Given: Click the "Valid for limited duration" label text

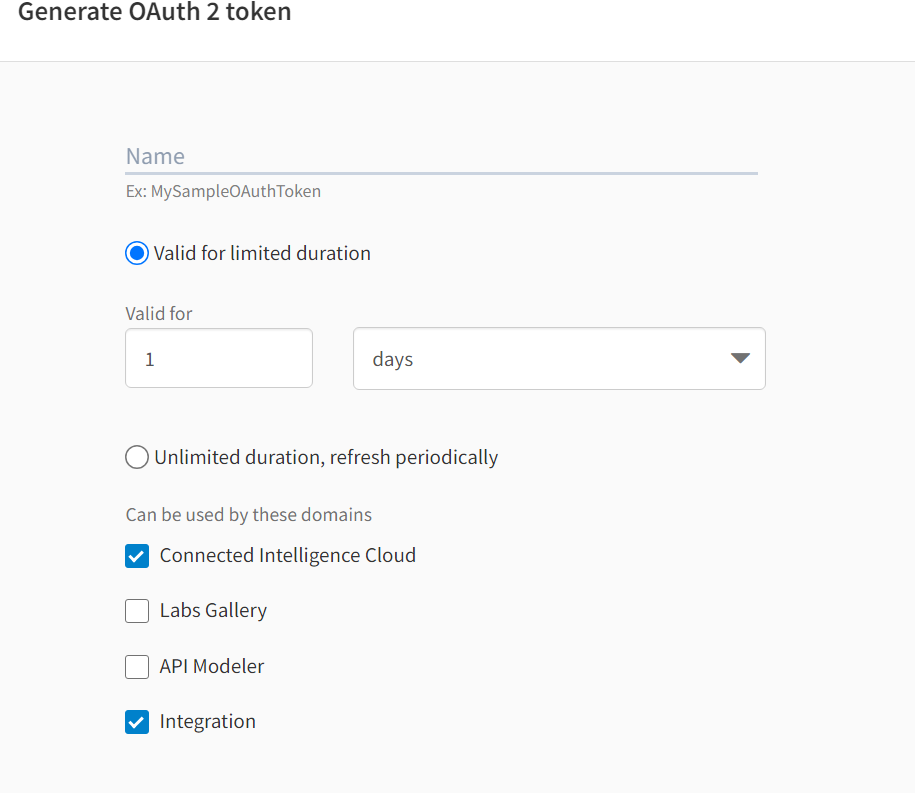Looking at the screenshot, I should tap(262, 253).
